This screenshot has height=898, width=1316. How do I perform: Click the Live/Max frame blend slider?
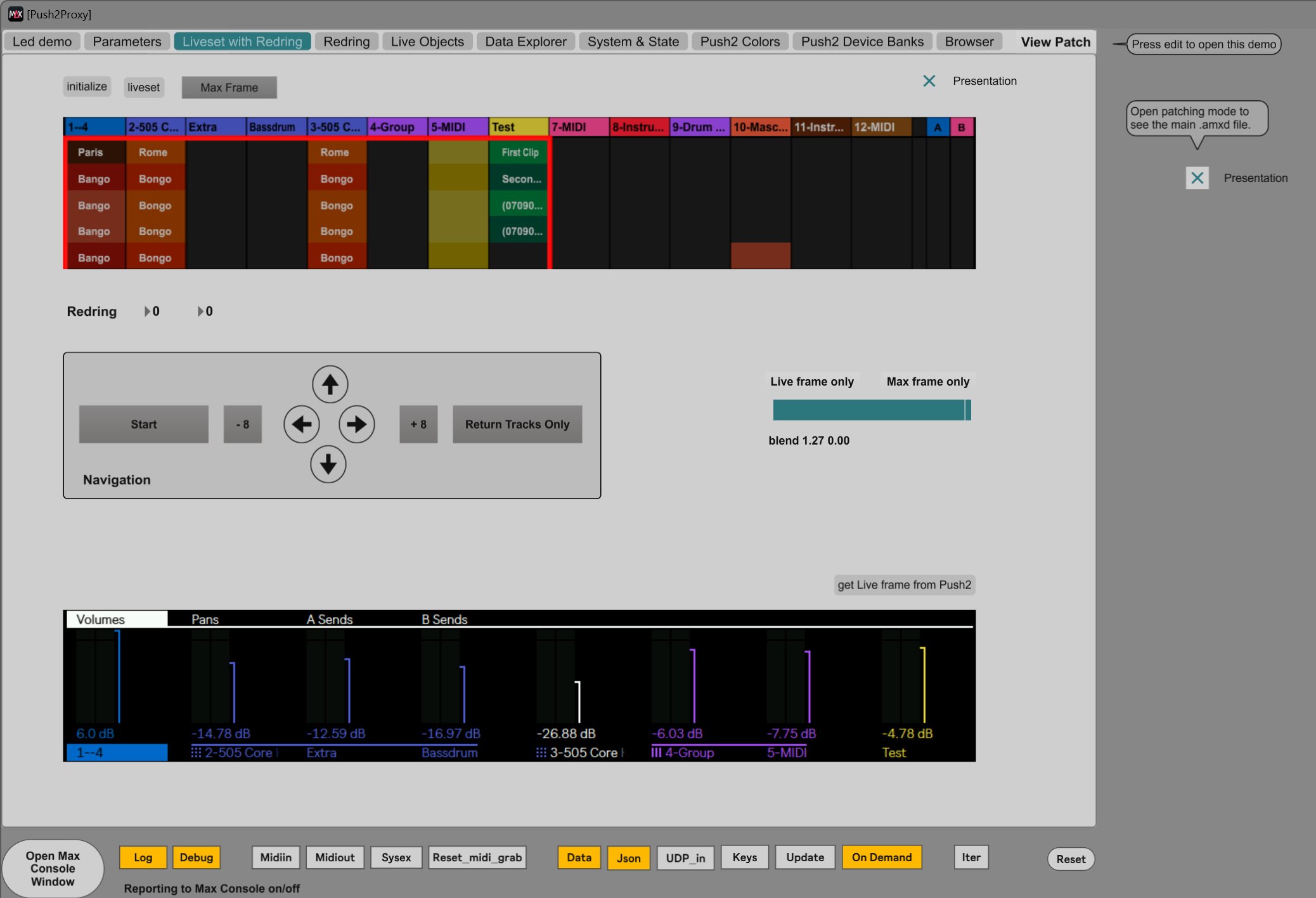(x=872, y=410)
